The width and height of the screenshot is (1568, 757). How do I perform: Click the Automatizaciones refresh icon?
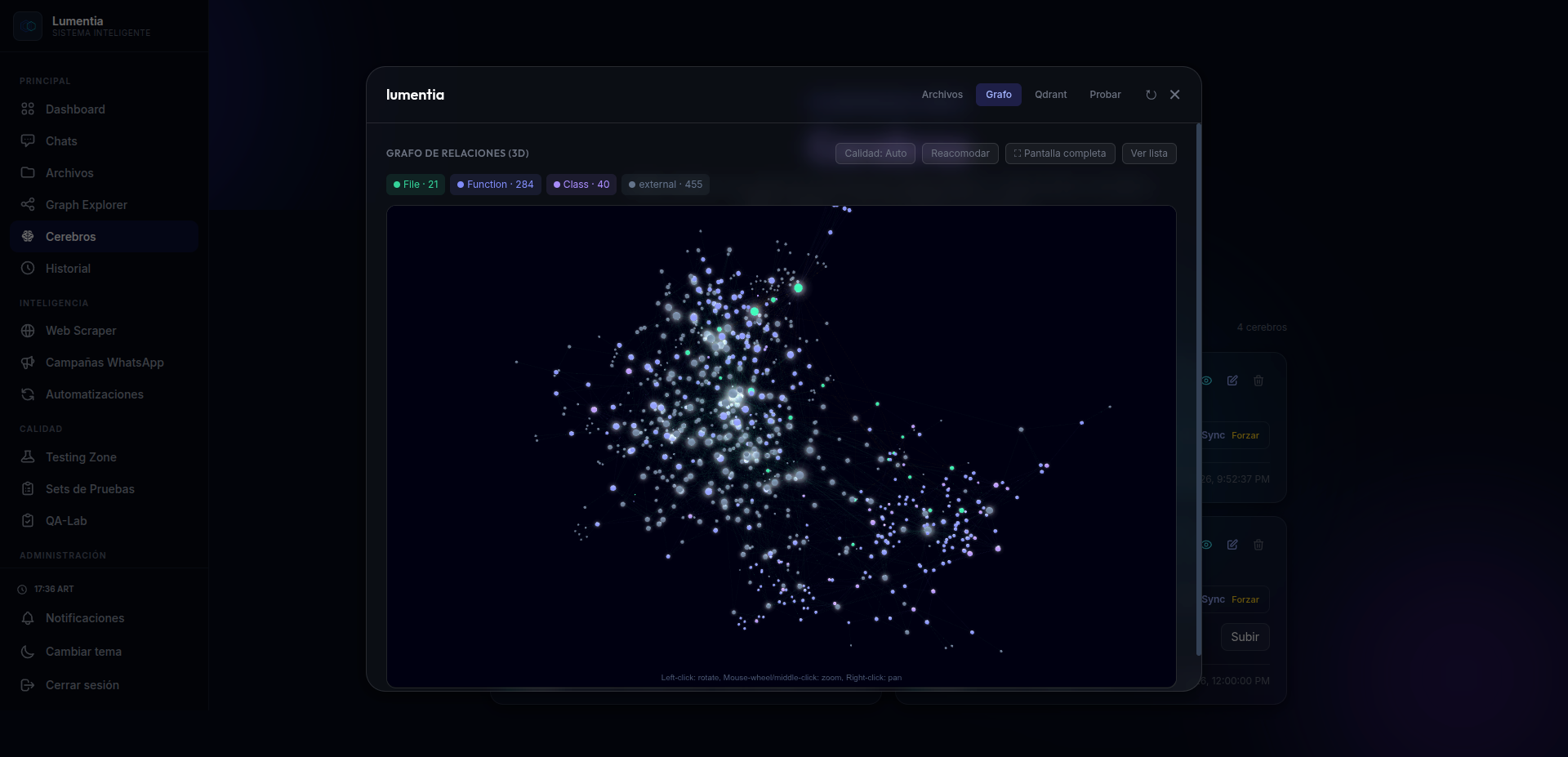click(x=28, y=394)
